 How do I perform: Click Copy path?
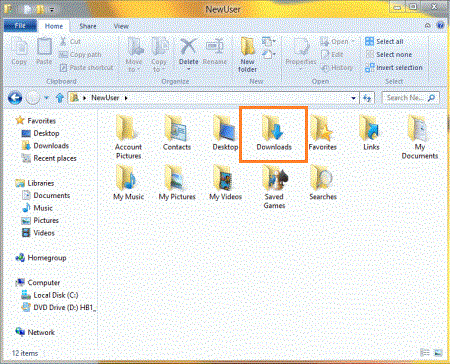pos(80,55)
